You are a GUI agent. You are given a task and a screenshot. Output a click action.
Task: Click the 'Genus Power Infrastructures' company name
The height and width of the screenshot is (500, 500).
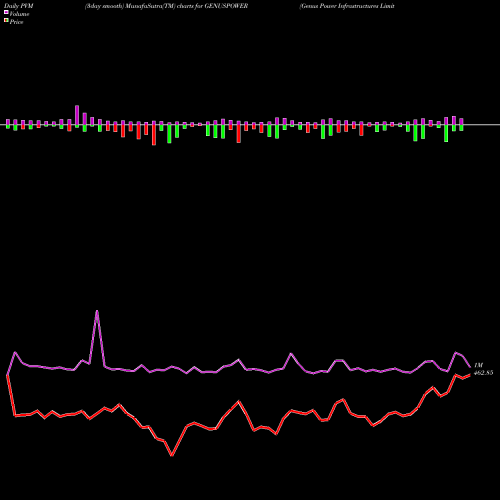pos(340,6)
